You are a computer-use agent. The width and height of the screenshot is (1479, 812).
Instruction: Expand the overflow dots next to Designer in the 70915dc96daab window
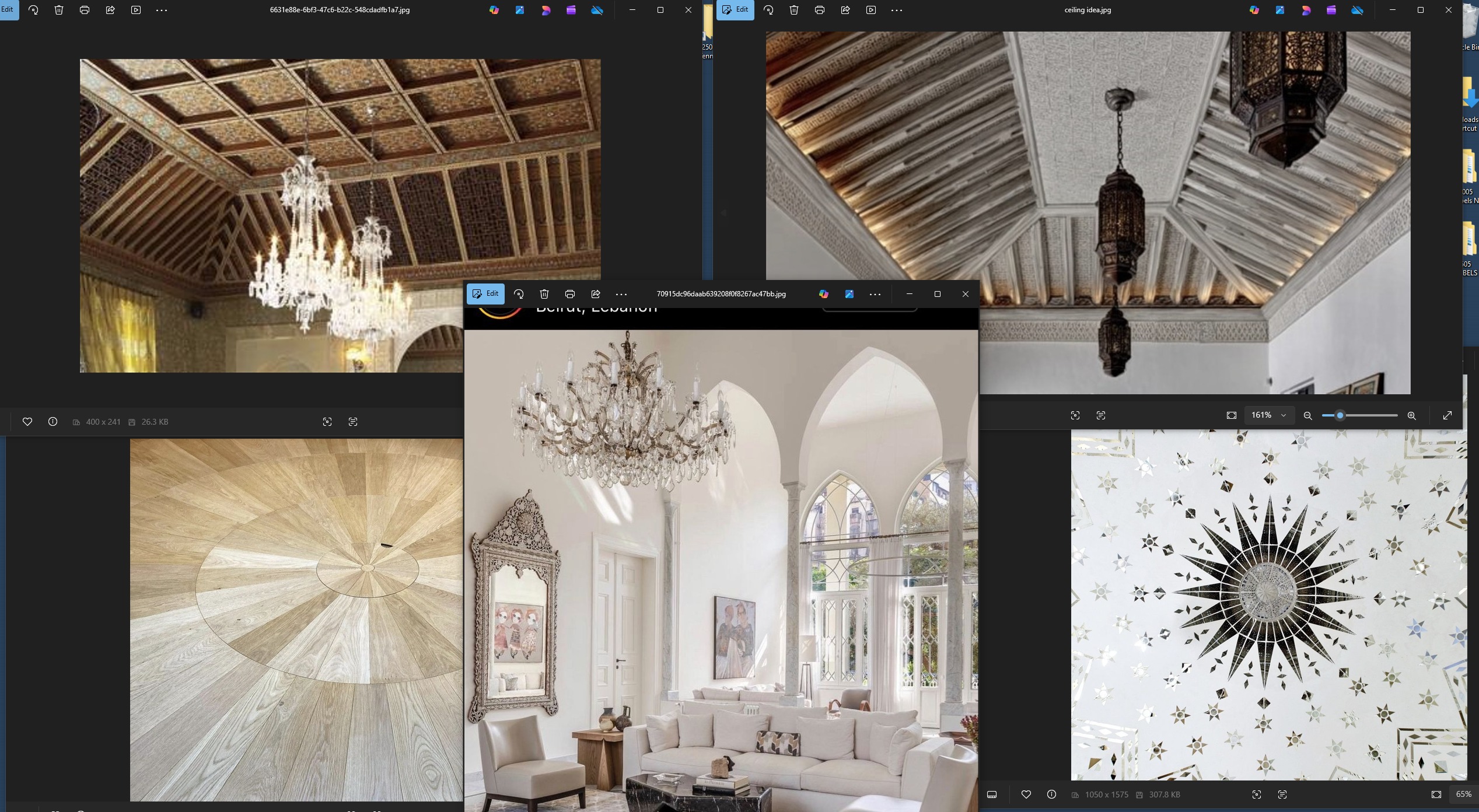tap(875, 294)
